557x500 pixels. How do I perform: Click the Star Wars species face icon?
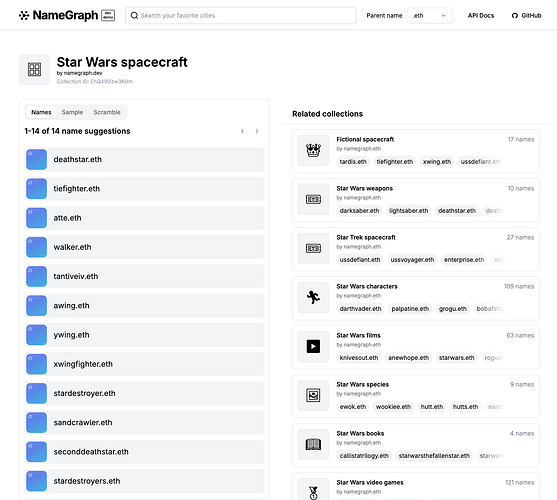[313, 396]
